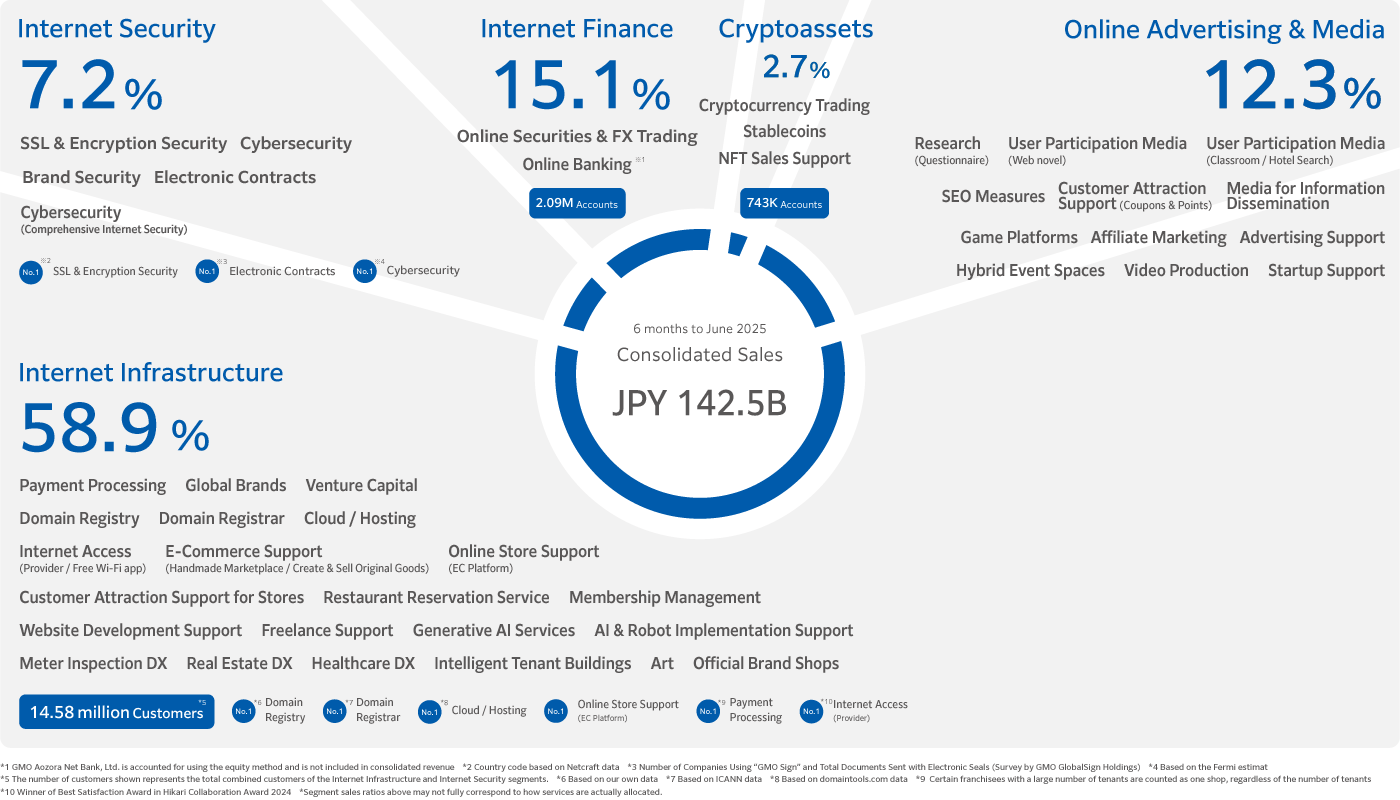Open the Internet Infrastructure heading
1400x800 pixels.
coord(151,373)
